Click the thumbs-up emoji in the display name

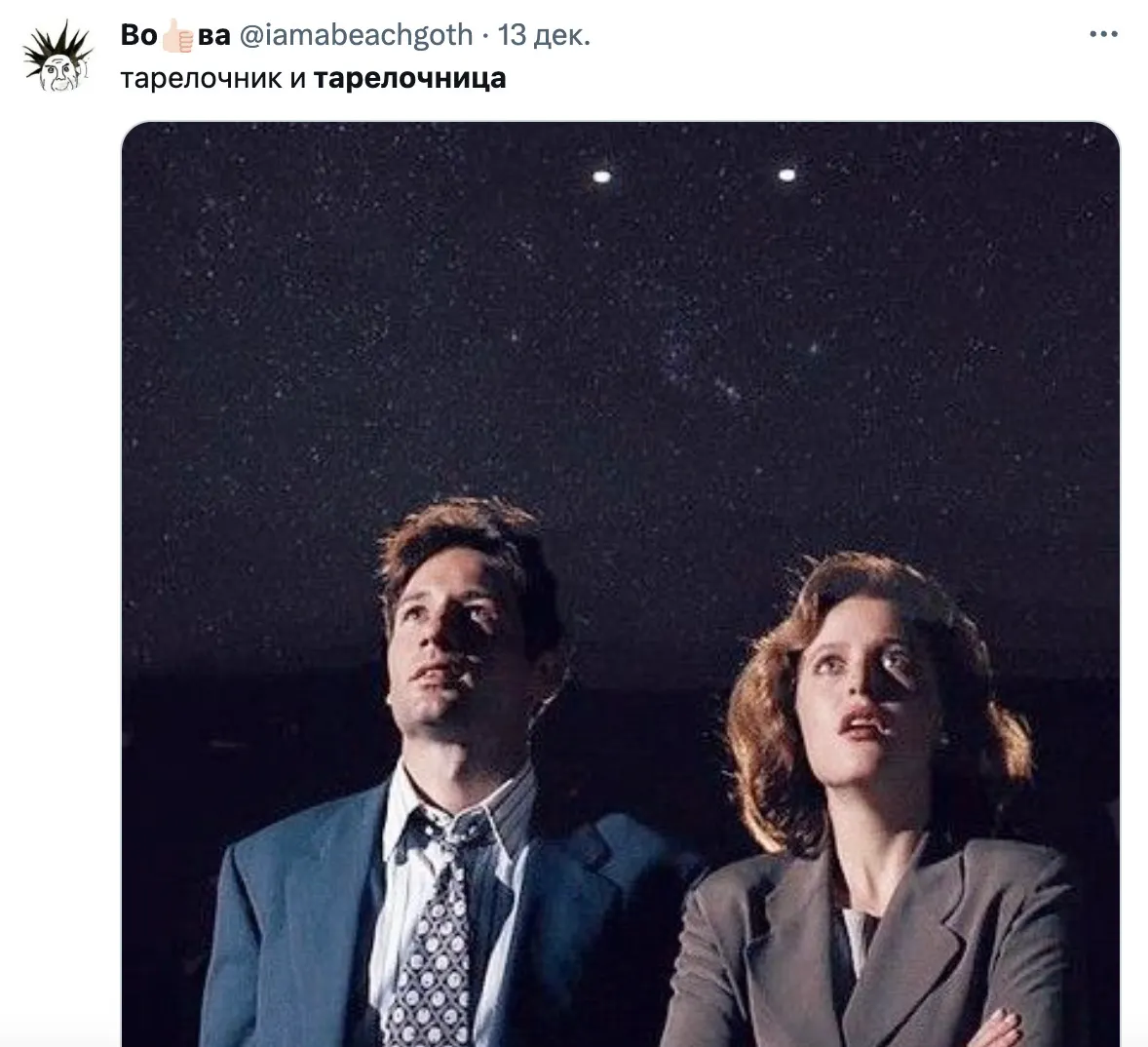click(178, 36)
